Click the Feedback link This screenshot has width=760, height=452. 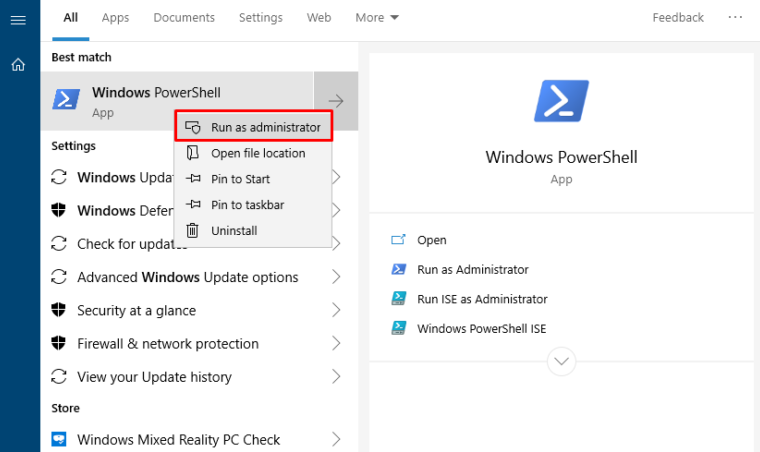[678, 18]
